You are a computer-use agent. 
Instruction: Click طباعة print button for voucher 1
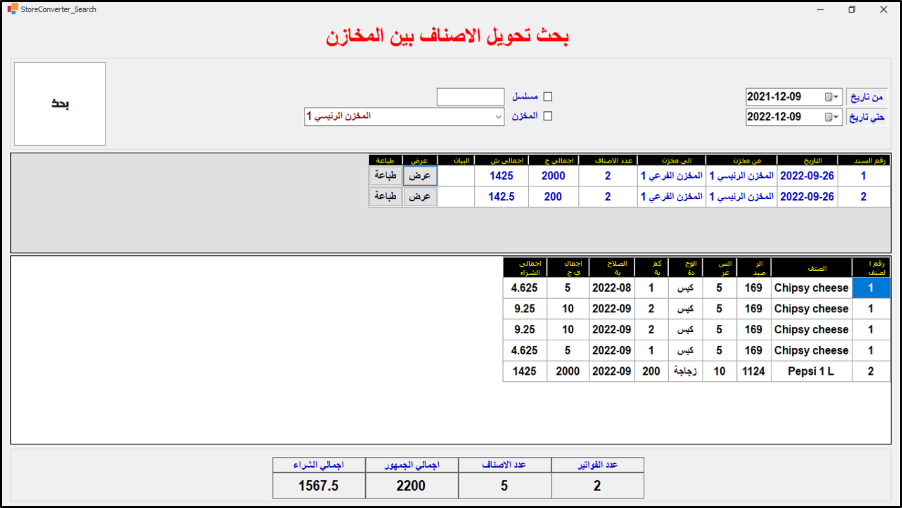(386, 175)
